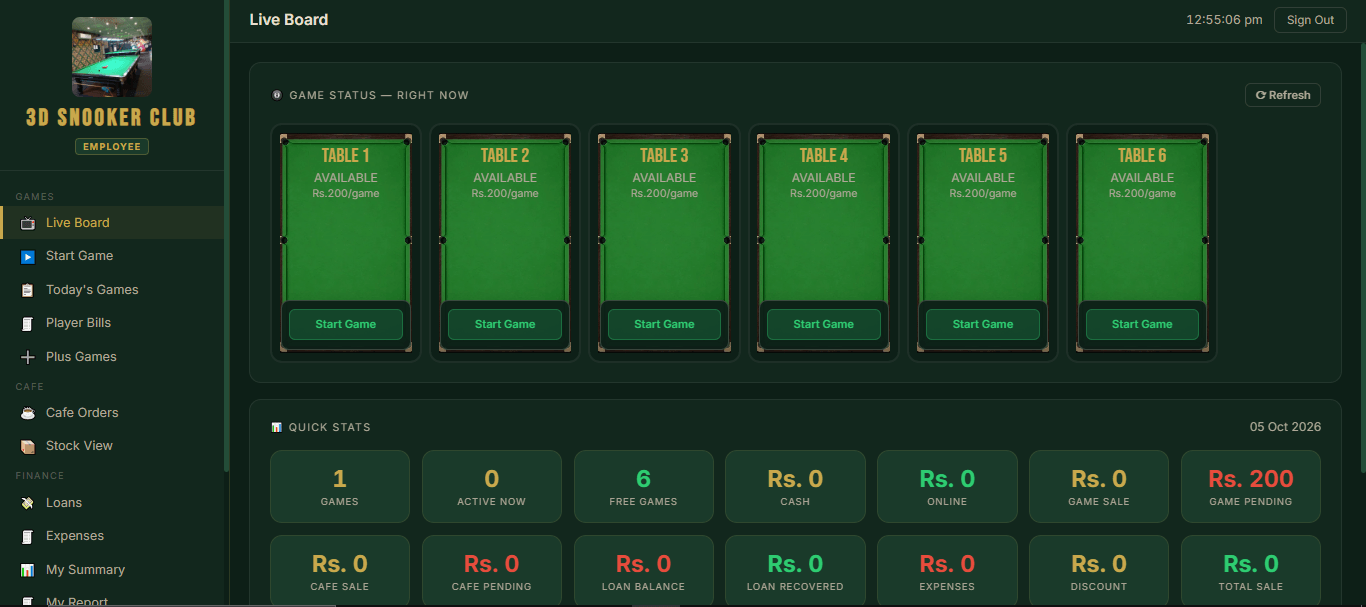Click the Cafe Pending stat card
Screen dimensions: 1366x607
(492, 571)
